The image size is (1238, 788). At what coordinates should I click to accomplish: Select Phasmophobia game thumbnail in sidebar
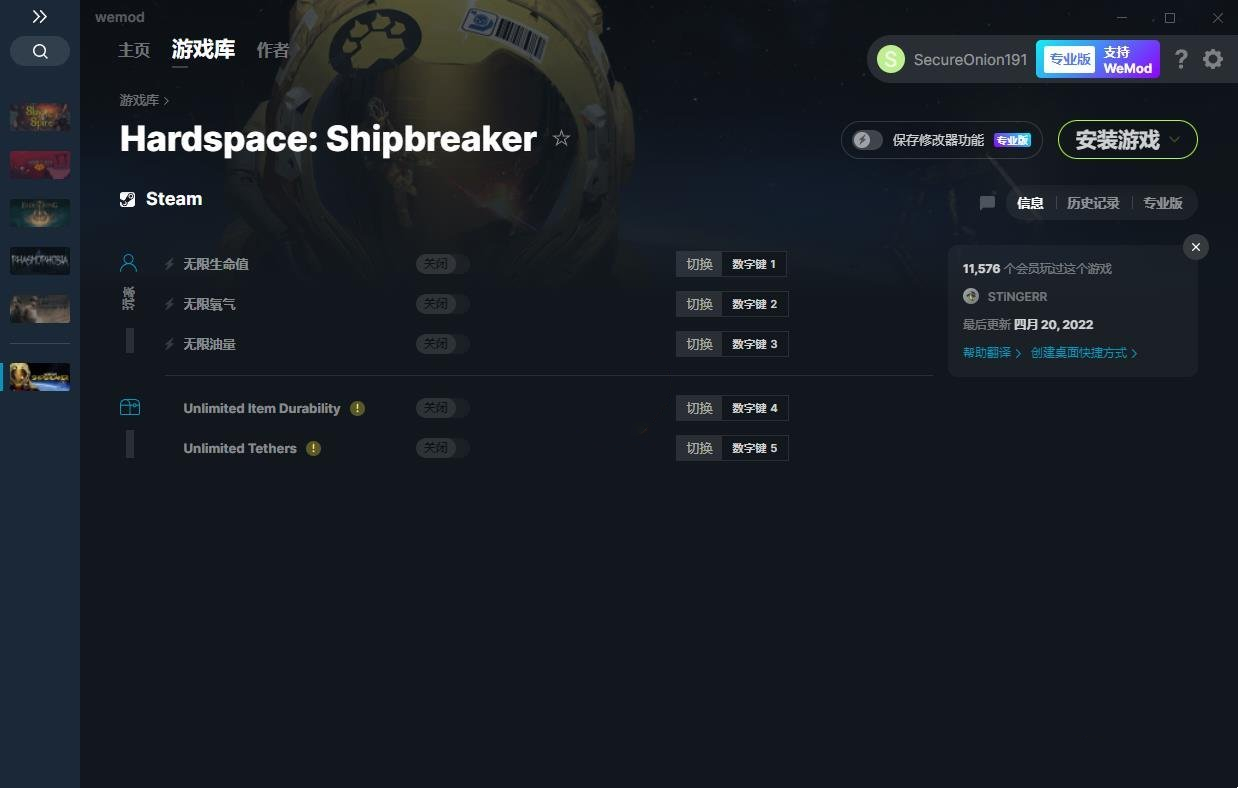tap(40, 261)
